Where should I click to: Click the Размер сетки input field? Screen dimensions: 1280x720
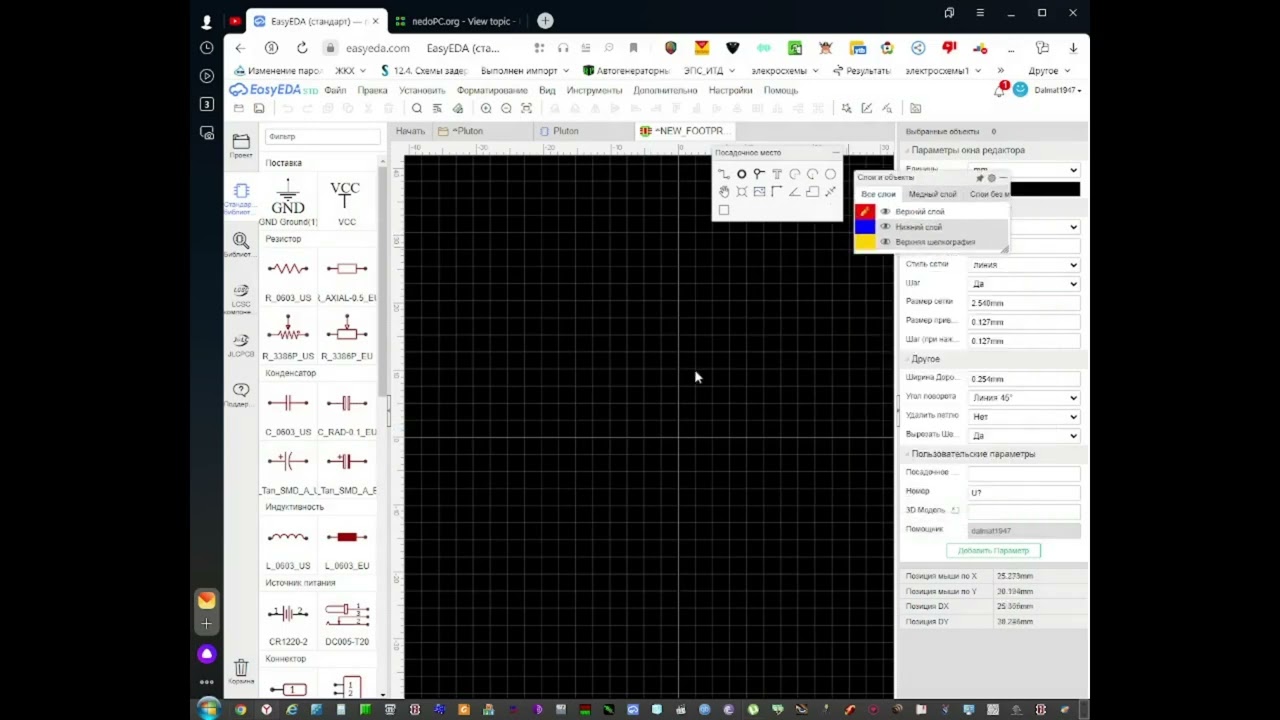coord(1025,303)
